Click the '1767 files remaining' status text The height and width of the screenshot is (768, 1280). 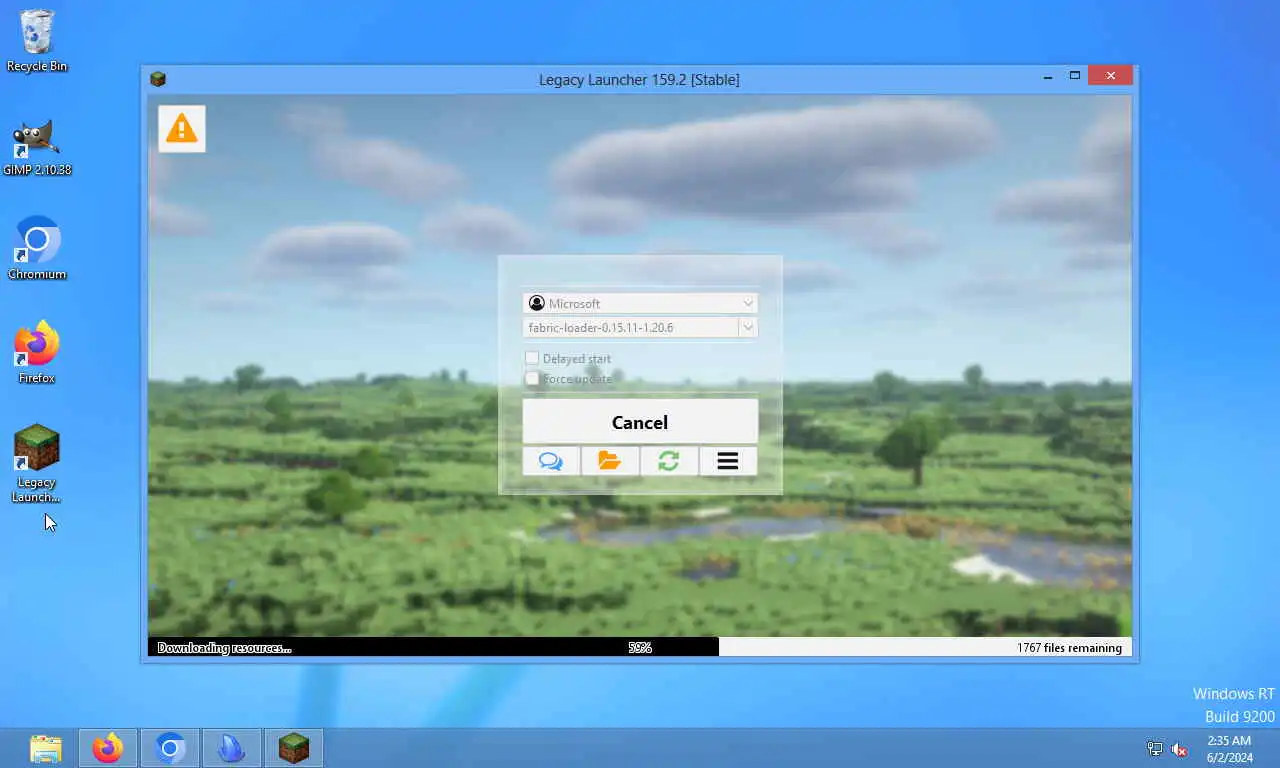[x=1069, y=648]
